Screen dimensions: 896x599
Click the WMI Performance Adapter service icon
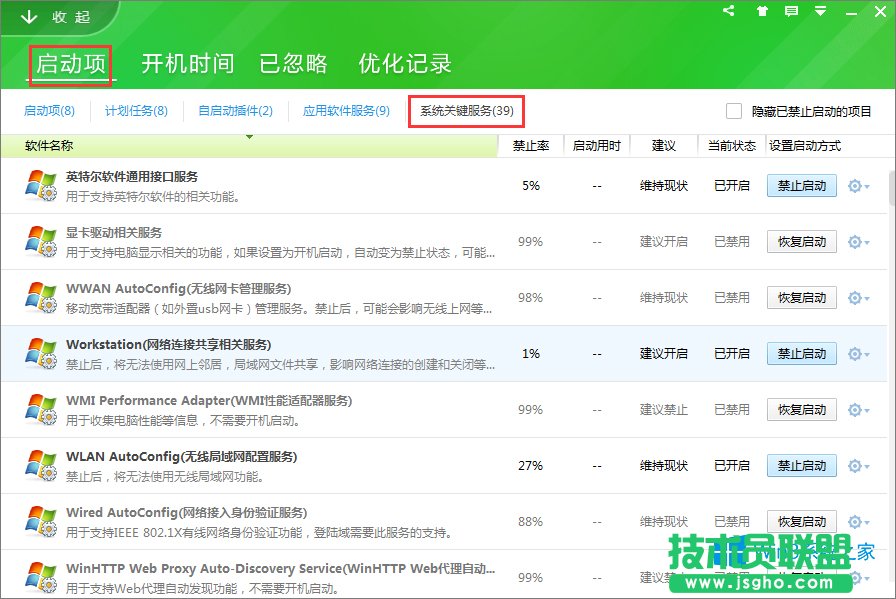point(41,409)
